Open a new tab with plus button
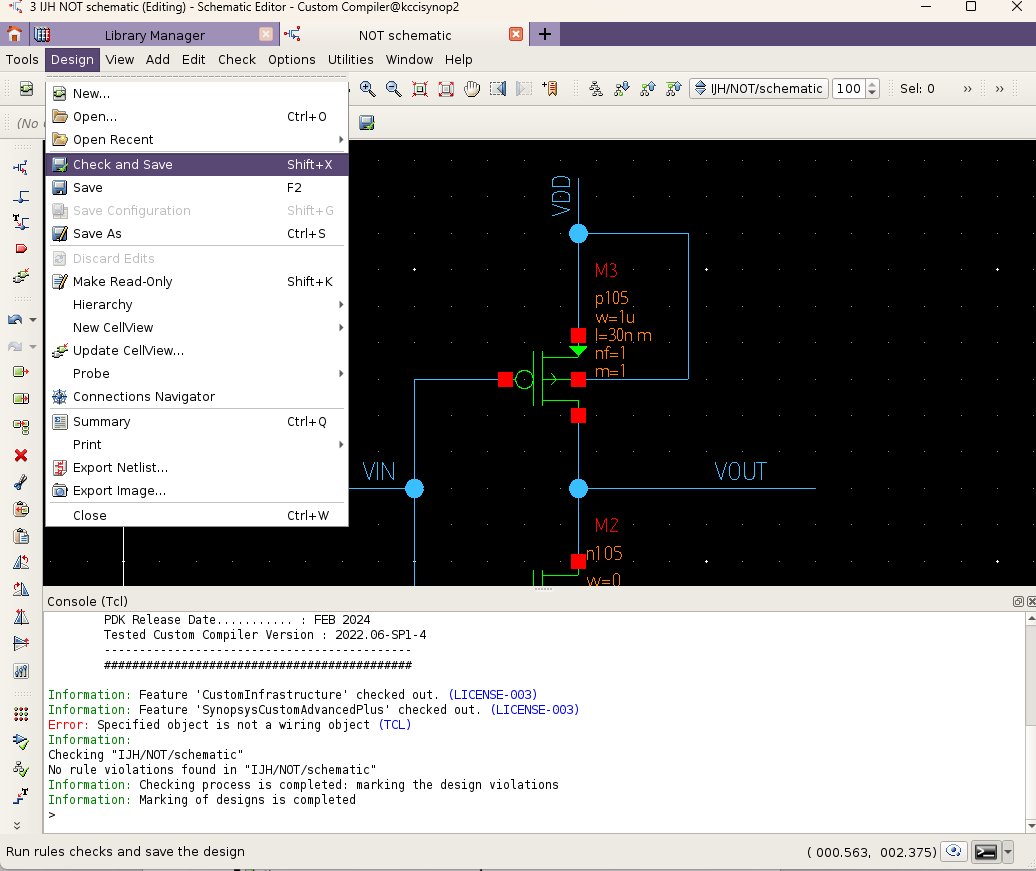Viewport: 1036px width, 871px height. 544,34
